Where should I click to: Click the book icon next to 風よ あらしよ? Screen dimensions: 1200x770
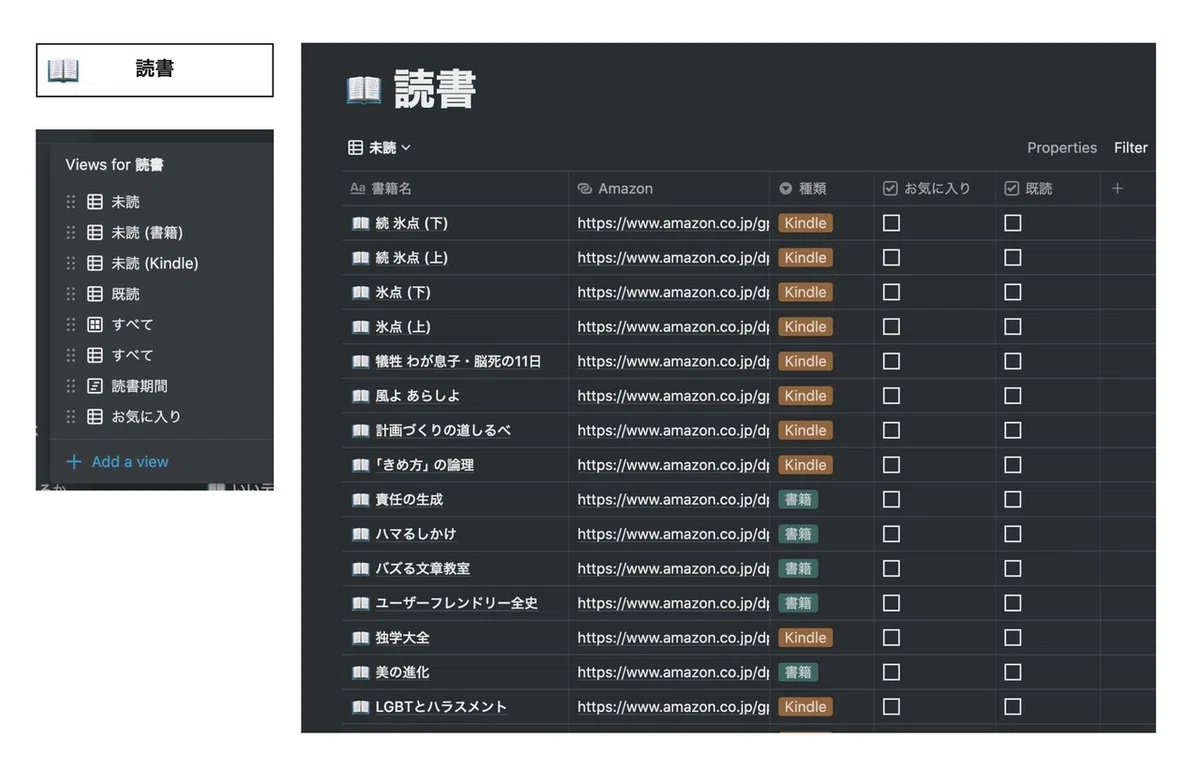tap(360, 396)
